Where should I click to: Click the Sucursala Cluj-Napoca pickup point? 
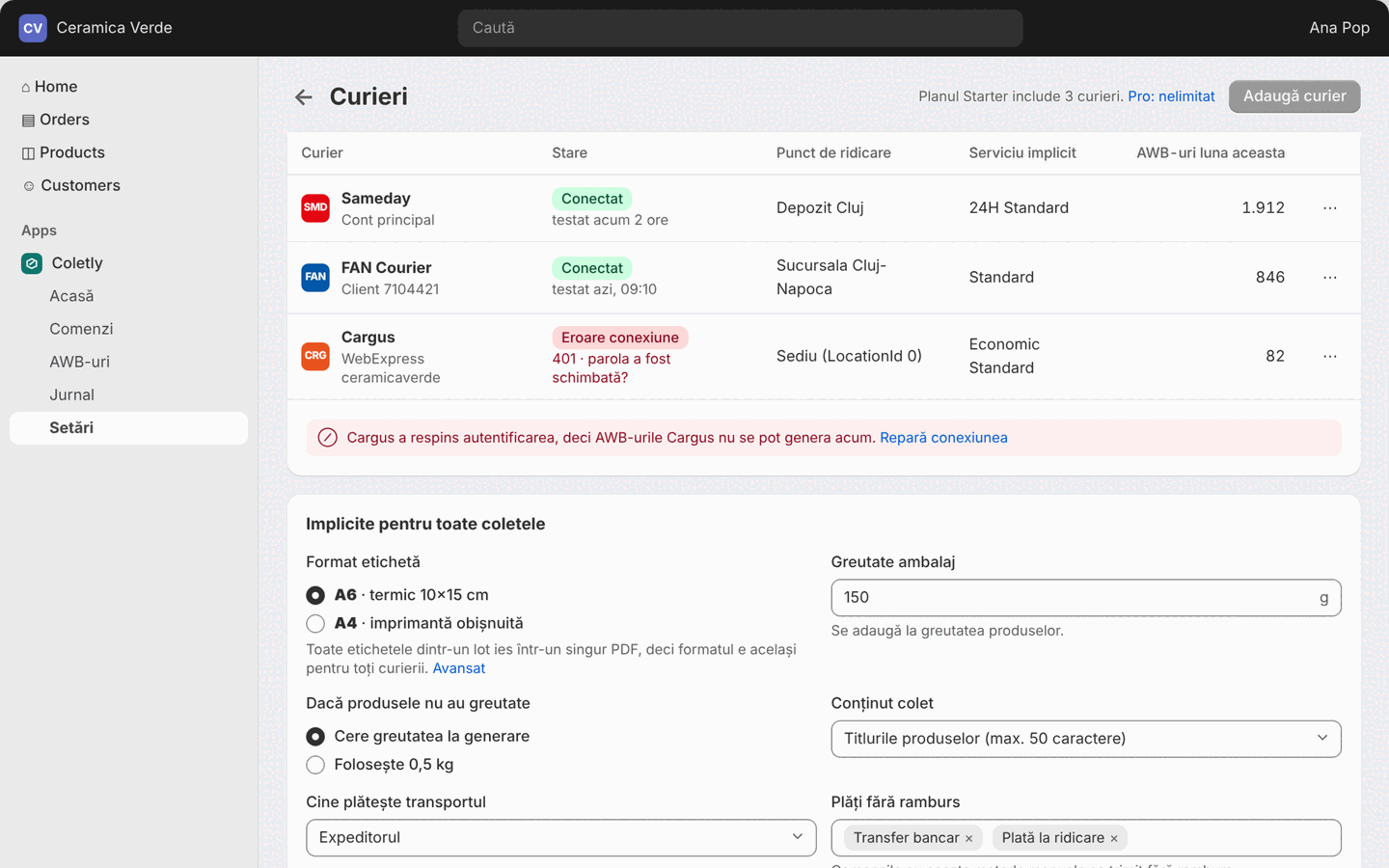coord(831,278)
